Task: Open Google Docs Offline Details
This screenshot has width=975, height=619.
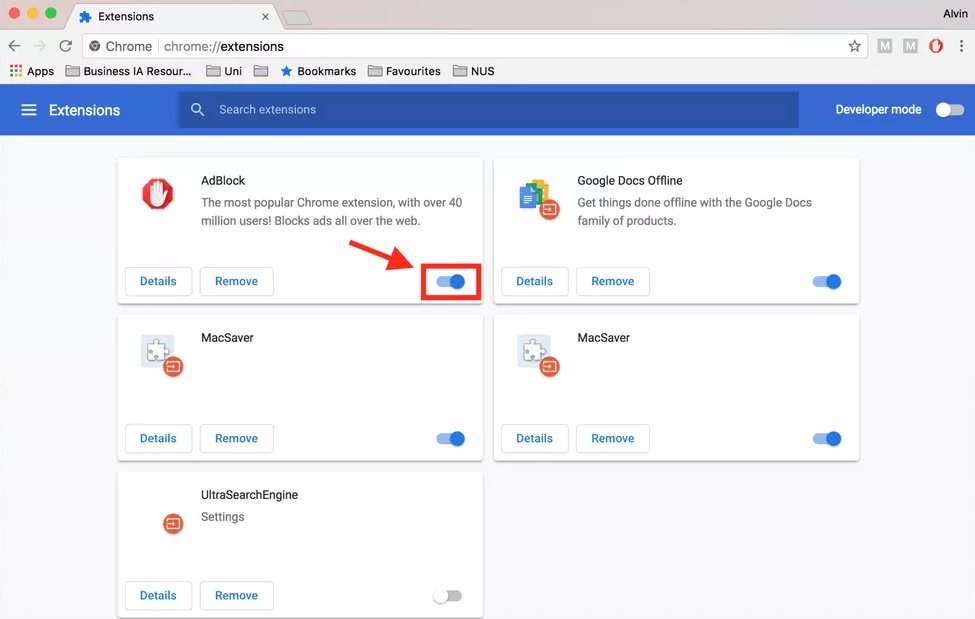Action: point(534,281)
